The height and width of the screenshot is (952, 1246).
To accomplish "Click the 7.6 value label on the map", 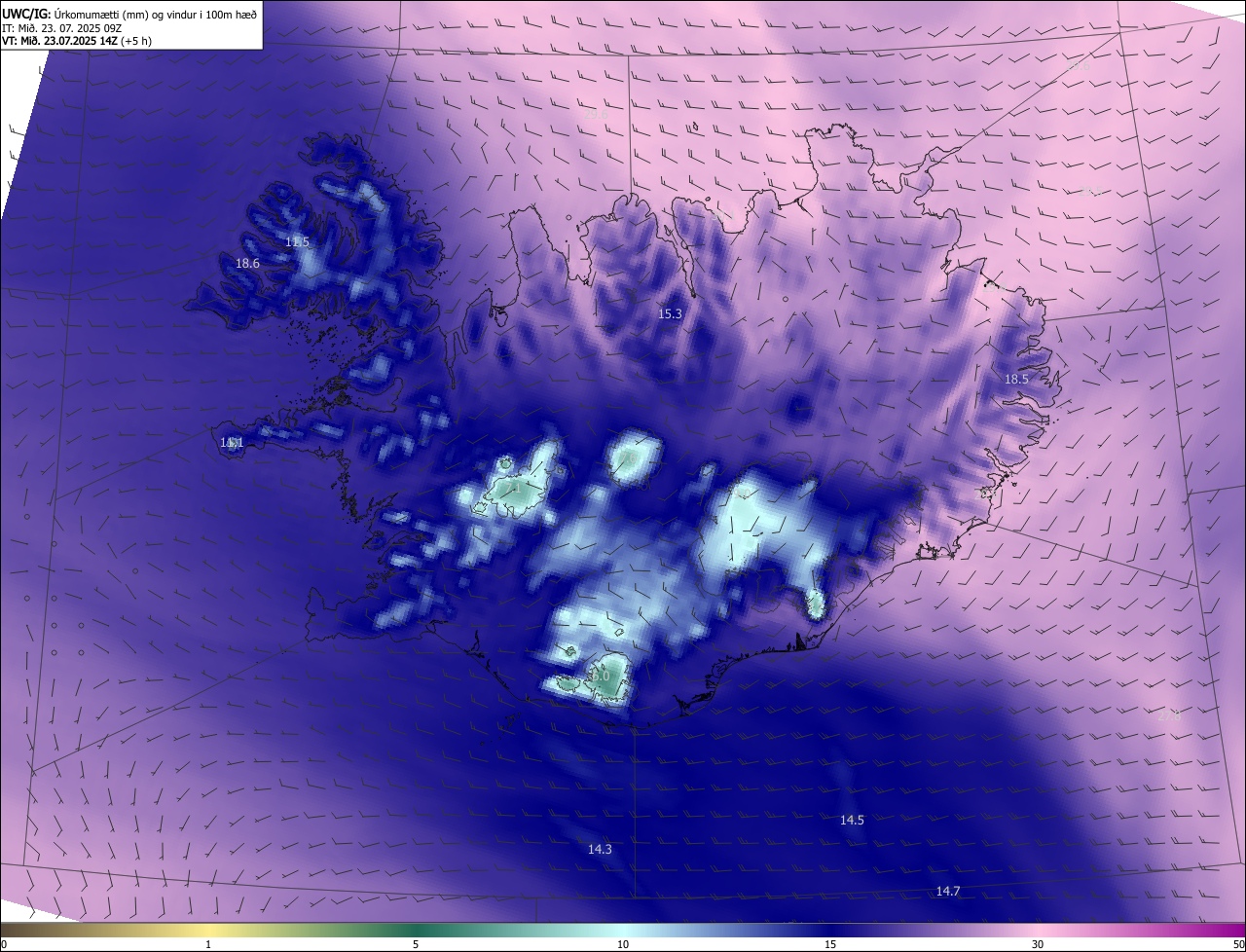I will 628,458.
